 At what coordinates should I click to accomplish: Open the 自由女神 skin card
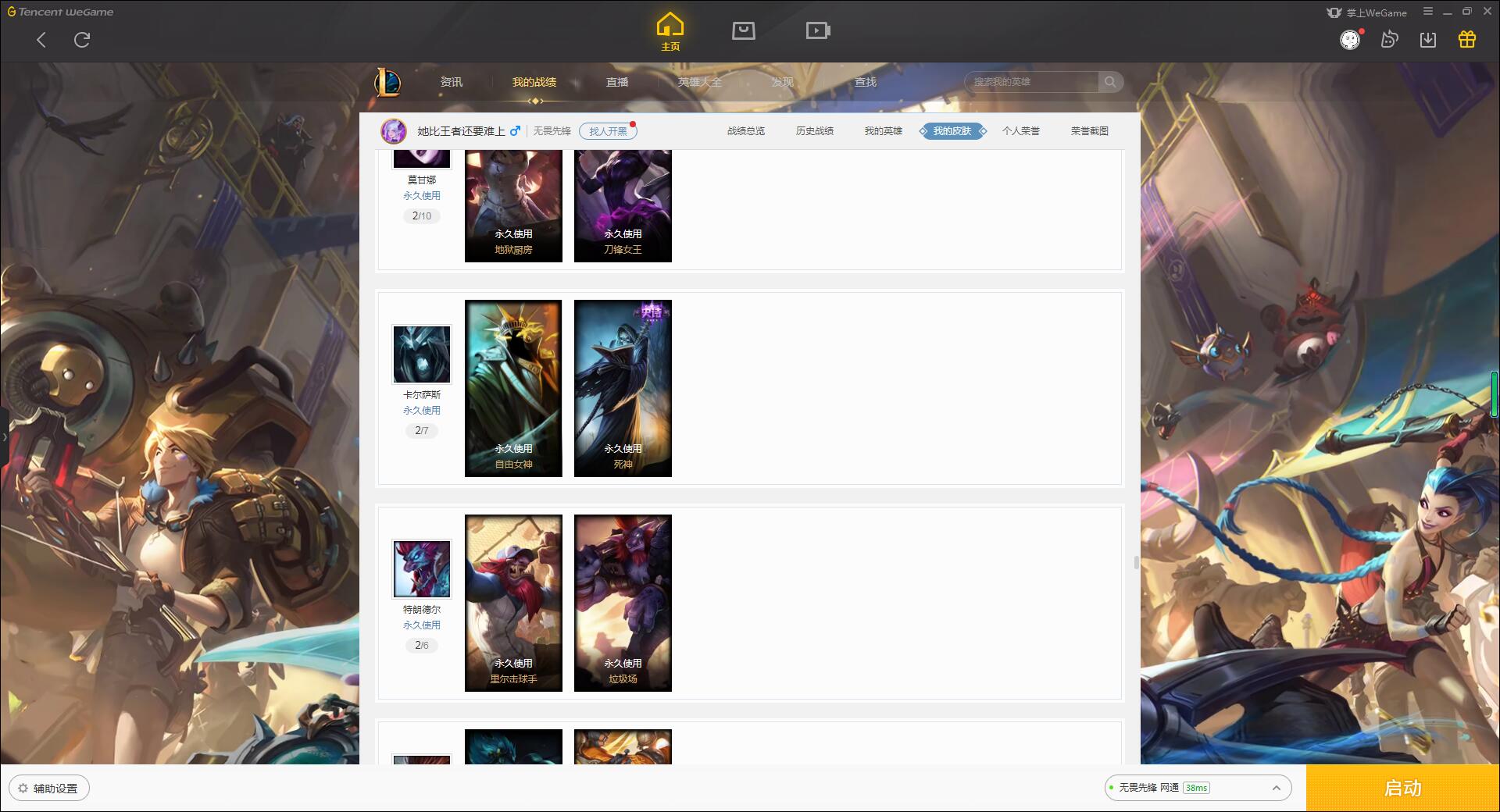(513, 388)
